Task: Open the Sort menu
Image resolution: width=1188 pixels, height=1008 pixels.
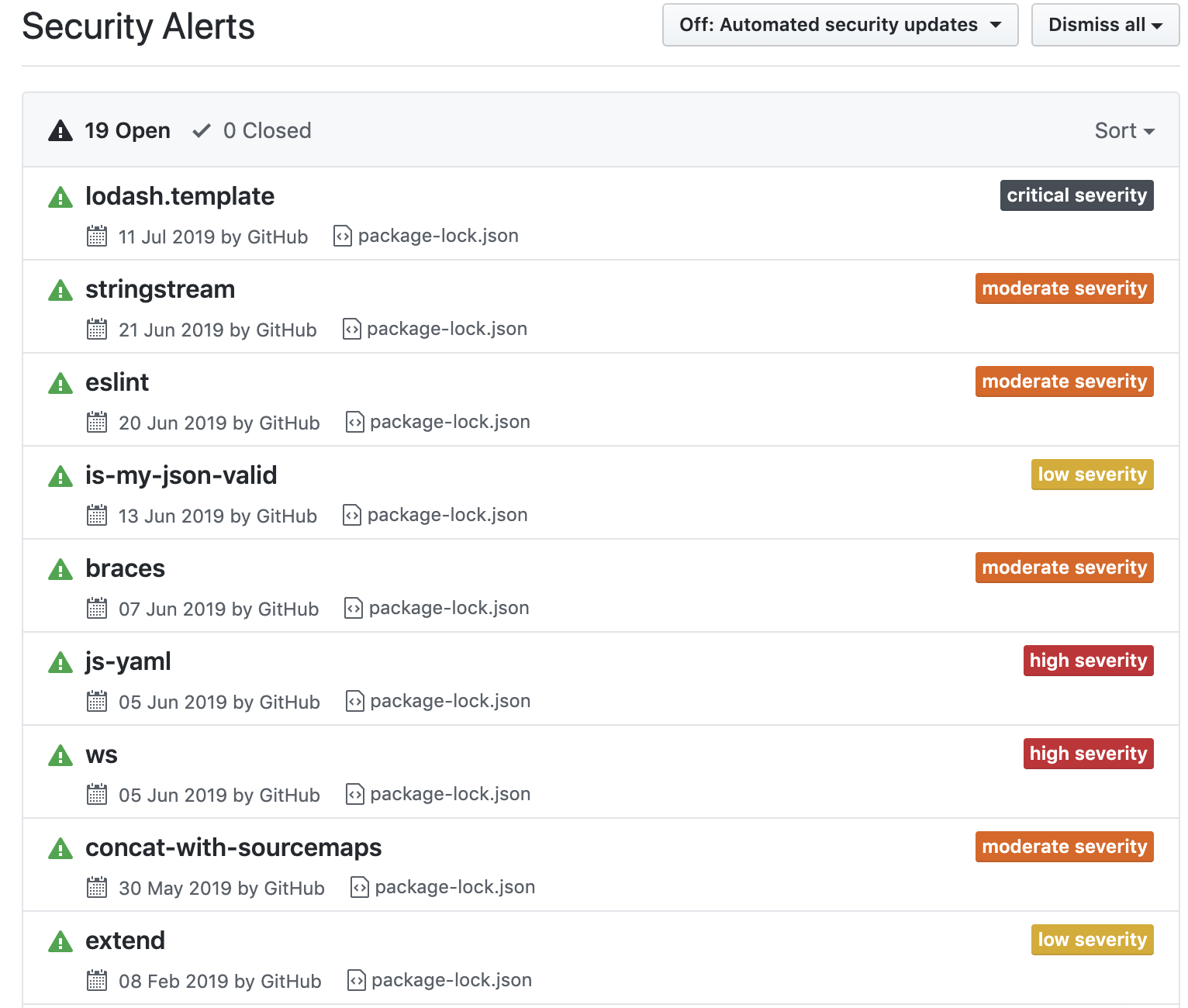Action: pos(1124,130)
